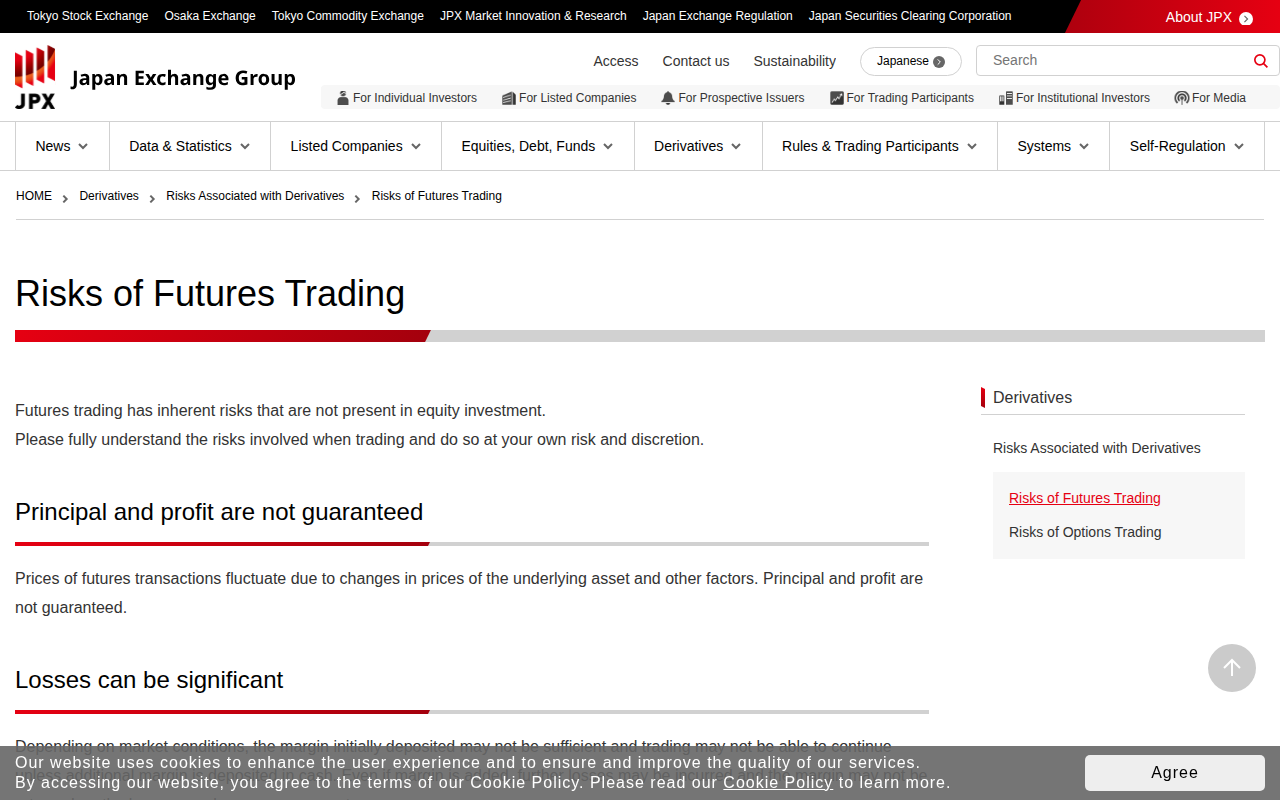This screenshot has height=800, width=1280.
Task: Expand the Data & Statistics menu
Action: [190, 146]
